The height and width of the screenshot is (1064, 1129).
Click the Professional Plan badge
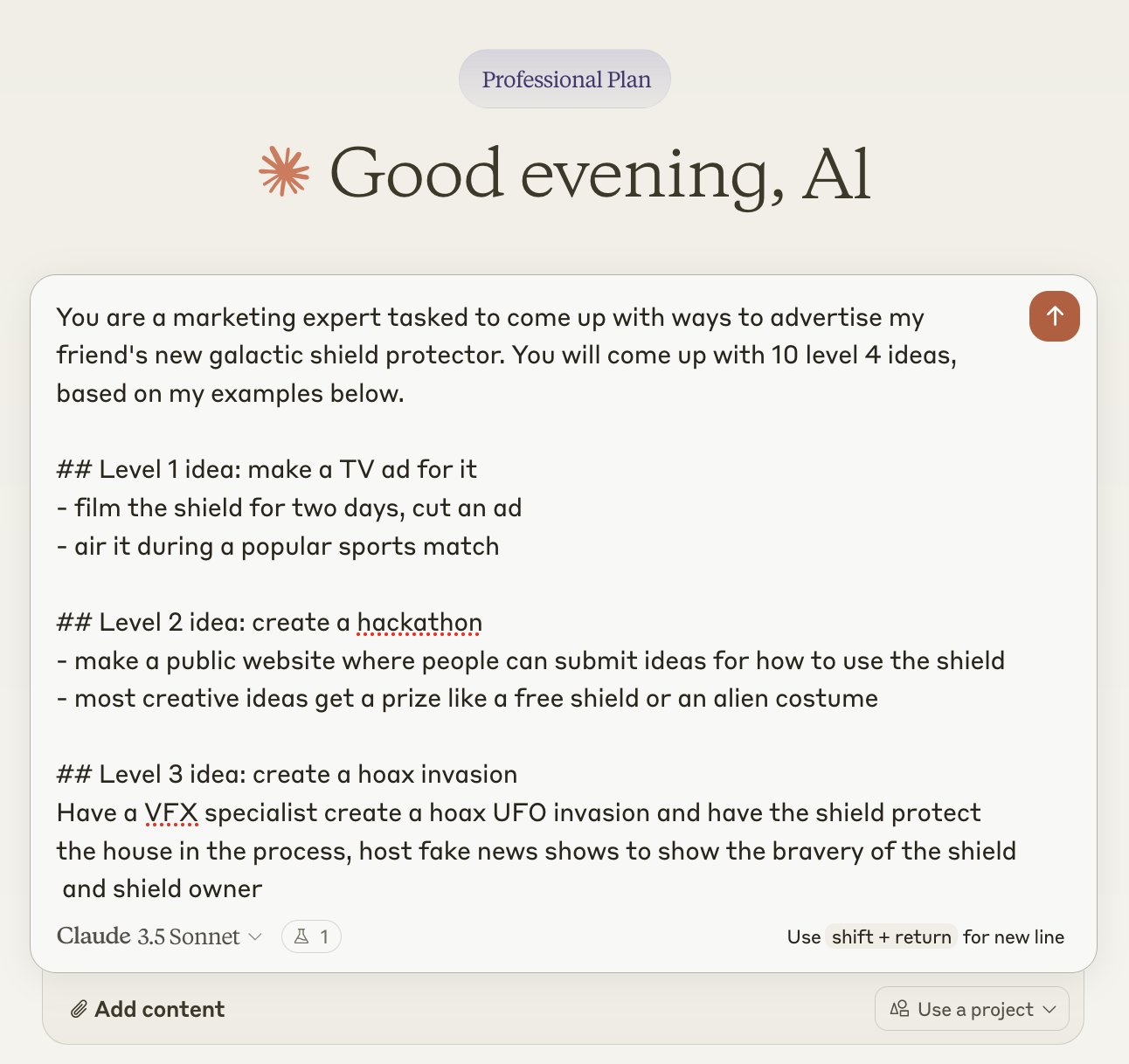point(564,79)
